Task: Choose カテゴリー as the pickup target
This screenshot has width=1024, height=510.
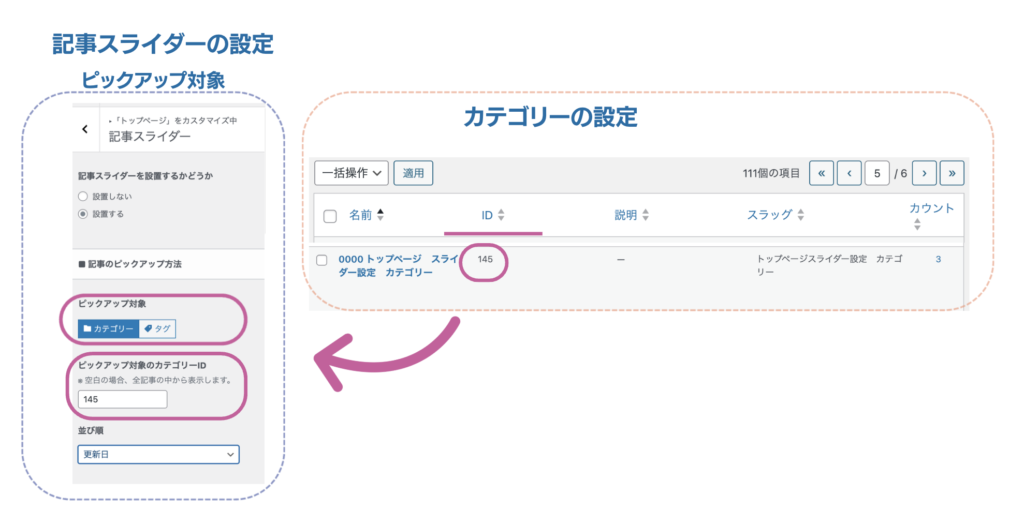Action: (x=107, y=329)
